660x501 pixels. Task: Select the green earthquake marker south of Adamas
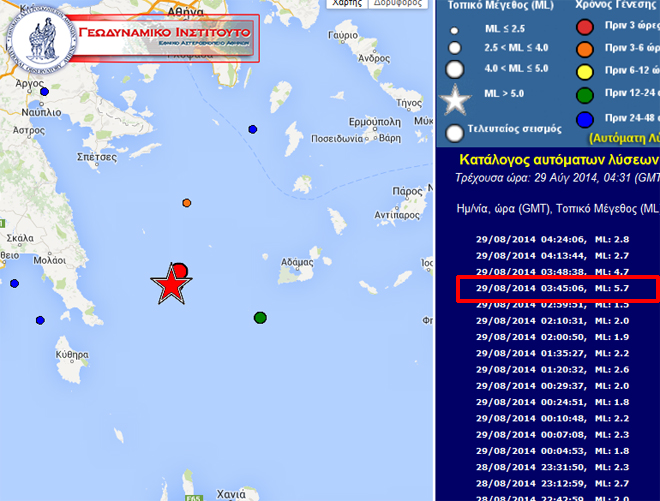260,317
